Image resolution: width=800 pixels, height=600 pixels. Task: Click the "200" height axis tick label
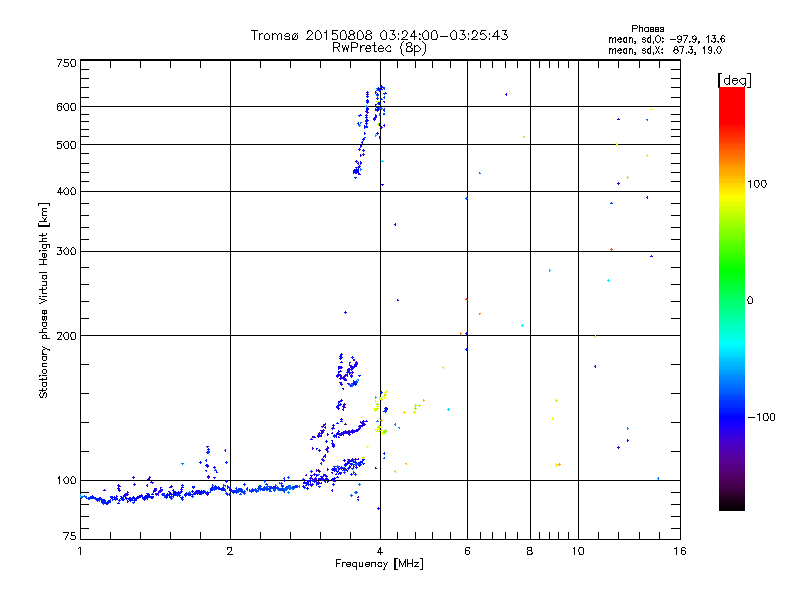(x=66, y=336)
